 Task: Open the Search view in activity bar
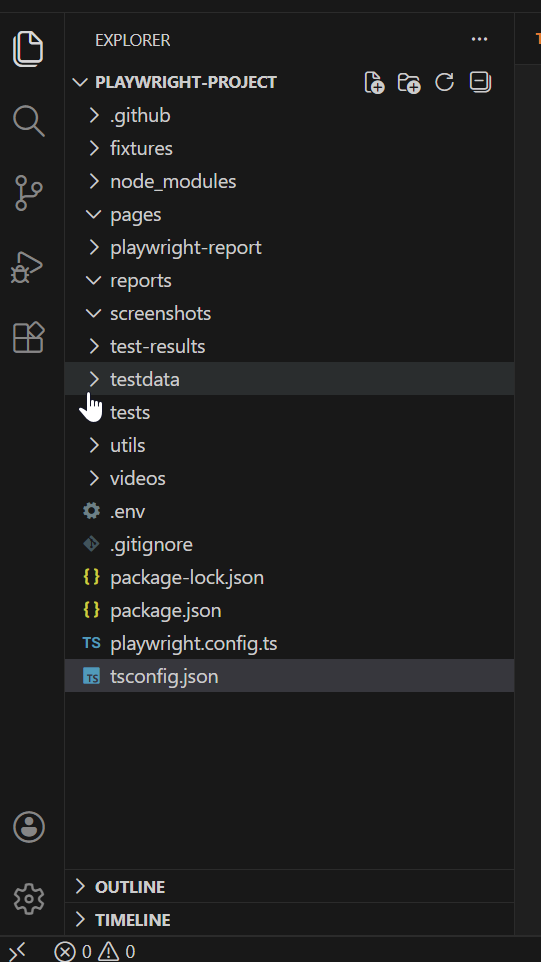28,120
